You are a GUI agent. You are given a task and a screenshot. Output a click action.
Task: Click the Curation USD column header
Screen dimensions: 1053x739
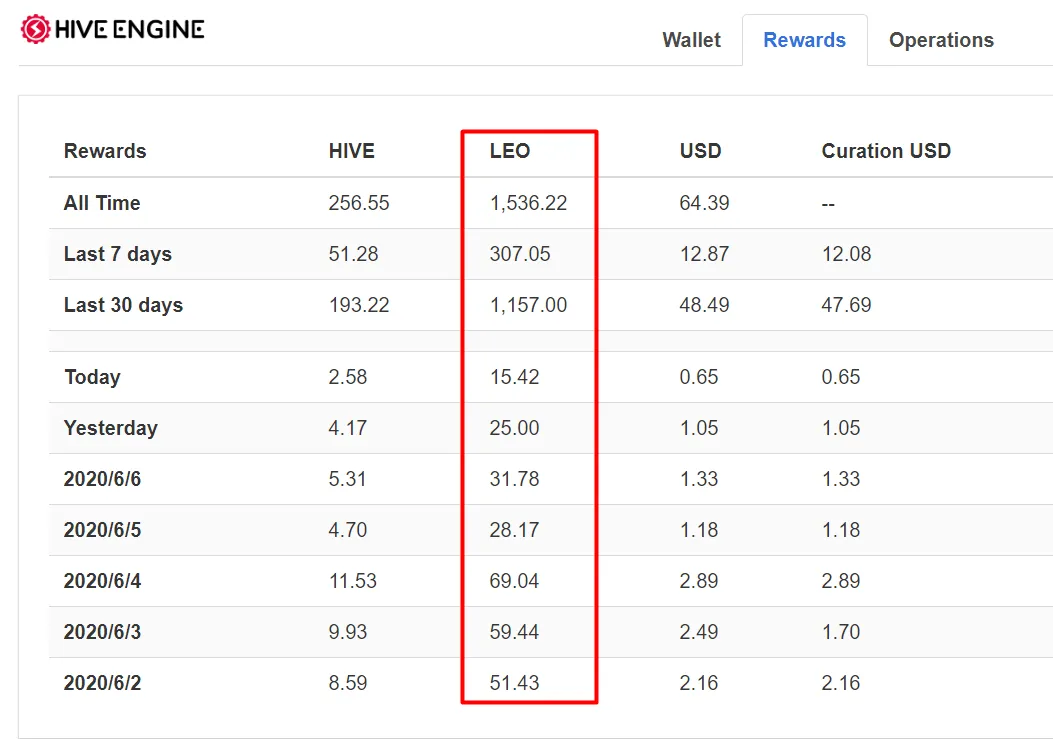click(886, 151)
